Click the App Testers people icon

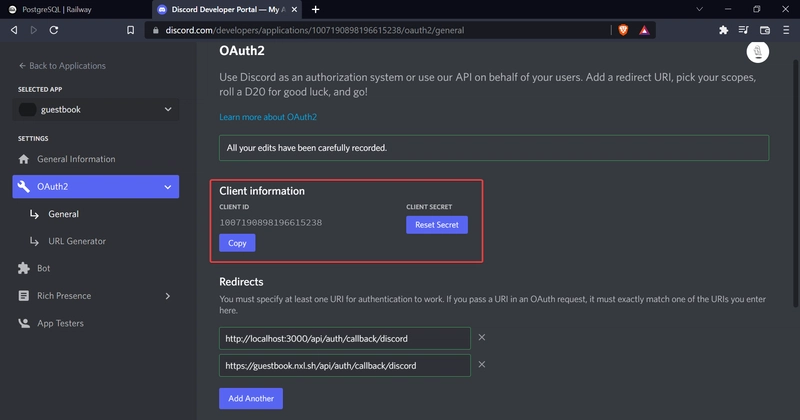(x=23, y=323)
